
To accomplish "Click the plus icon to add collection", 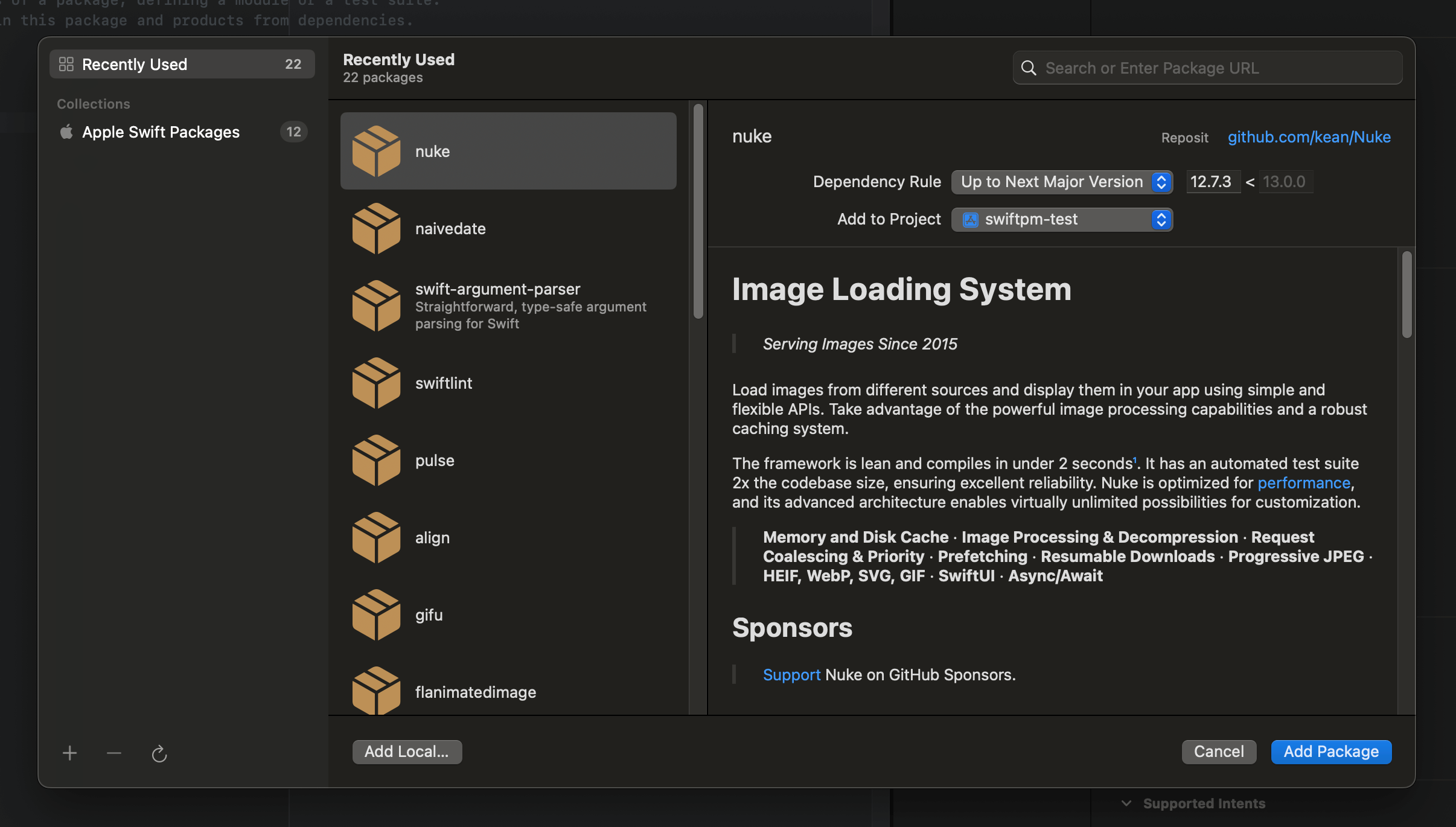I will tap(69, 753).
